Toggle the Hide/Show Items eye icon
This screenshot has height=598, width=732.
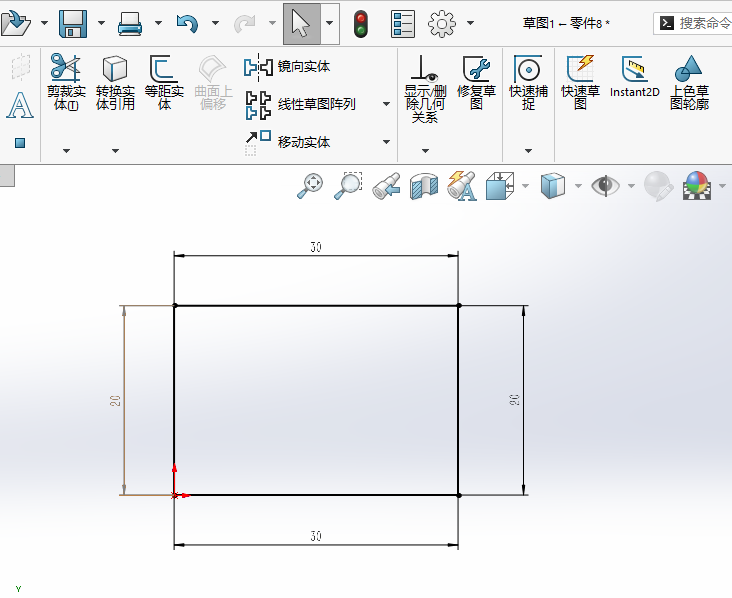point(605,185)
